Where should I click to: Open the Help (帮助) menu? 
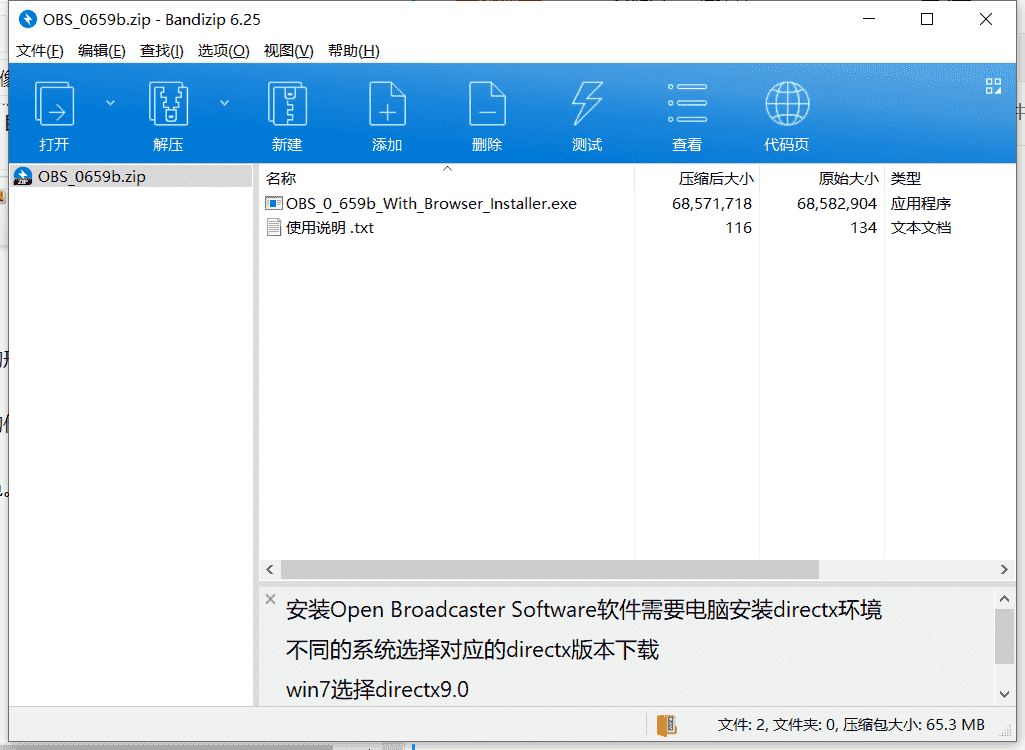coord(354,51)
